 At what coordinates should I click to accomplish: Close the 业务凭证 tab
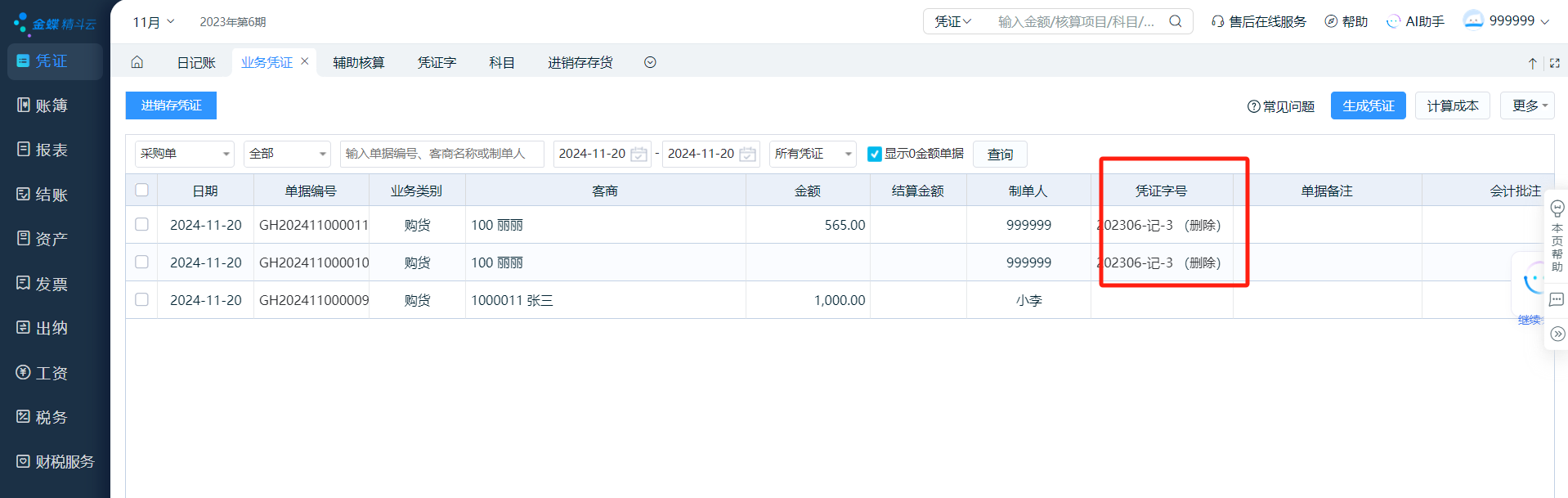pos(305,61)
